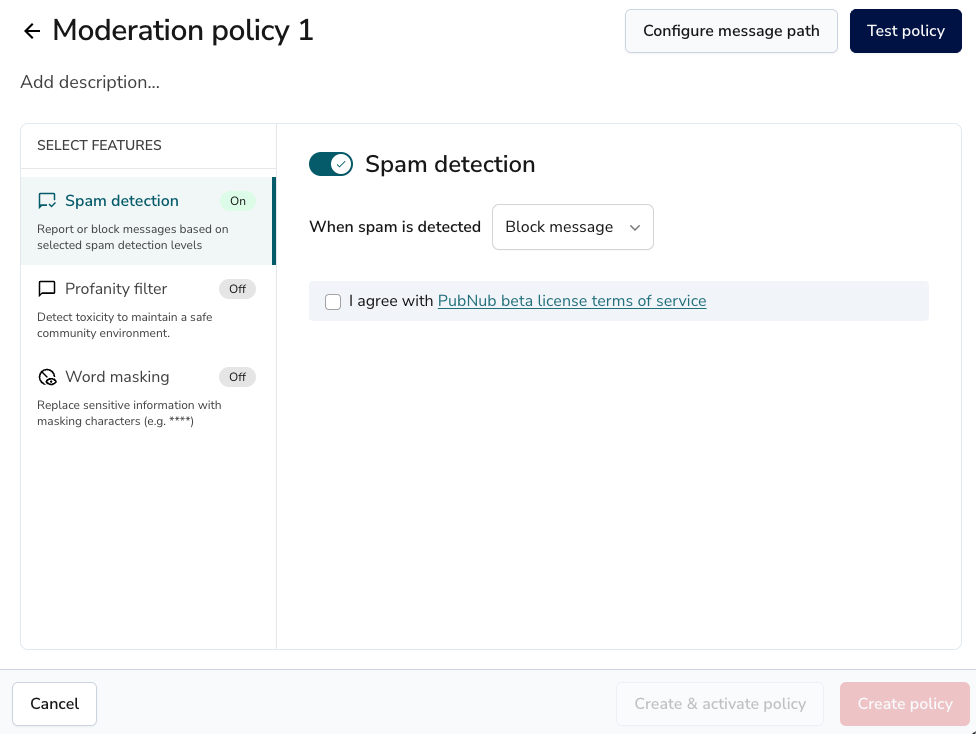Open Configure message path
This screenshot has width=976, height=734.
click(x=731, y=31)
